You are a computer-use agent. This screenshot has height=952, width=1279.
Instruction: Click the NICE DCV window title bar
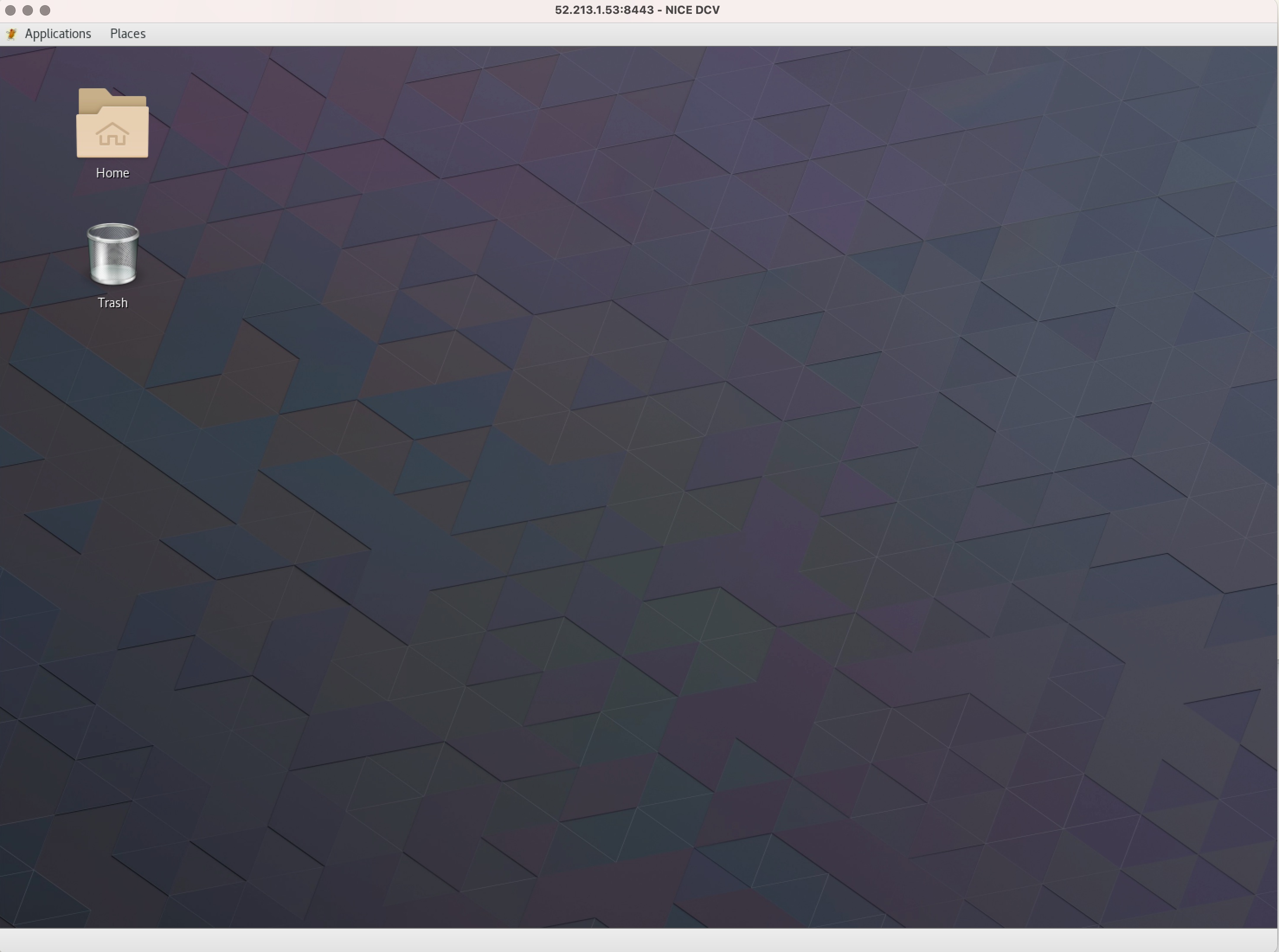[x=636, y=10]
